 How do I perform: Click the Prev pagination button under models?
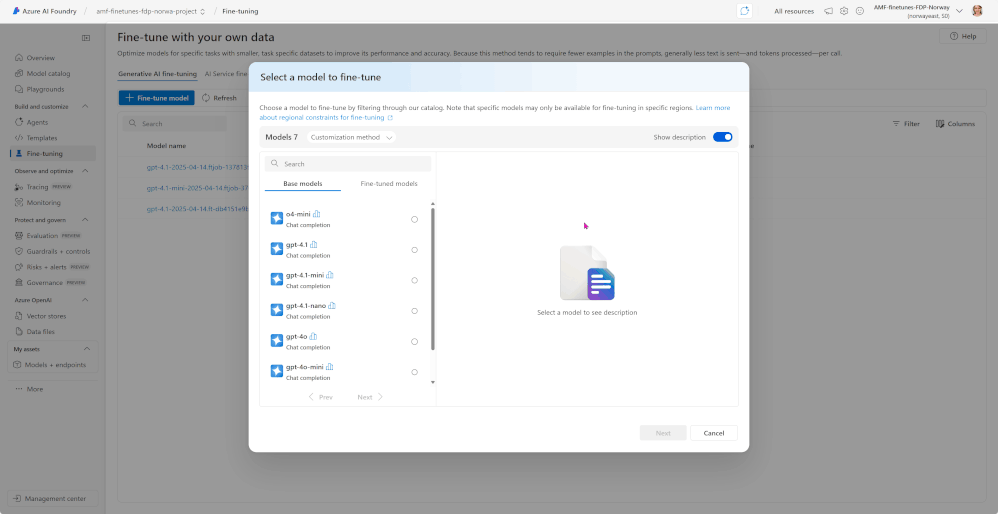tap(320, 397)
